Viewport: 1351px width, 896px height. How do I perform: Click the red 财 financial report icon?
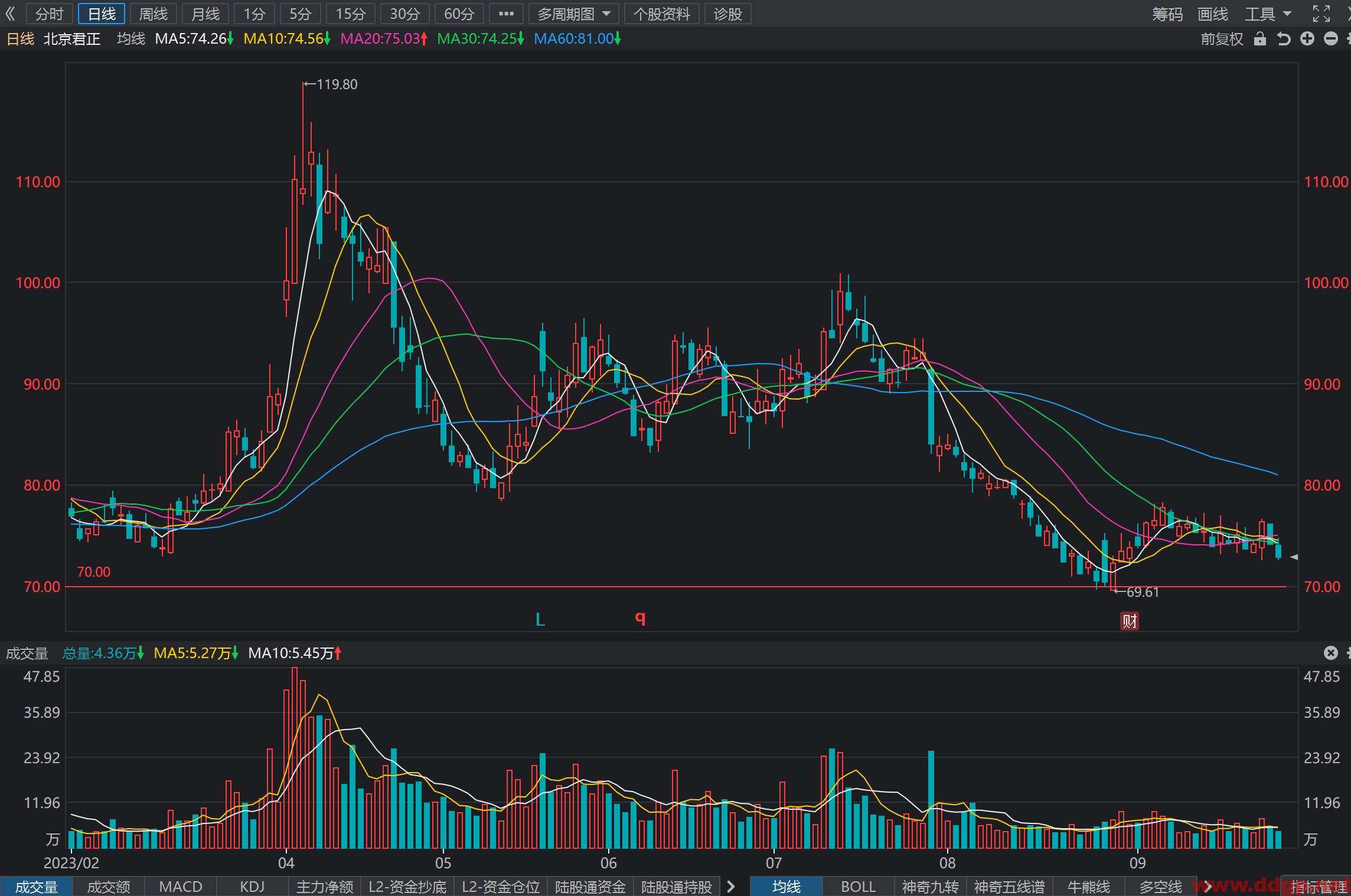1130,621
